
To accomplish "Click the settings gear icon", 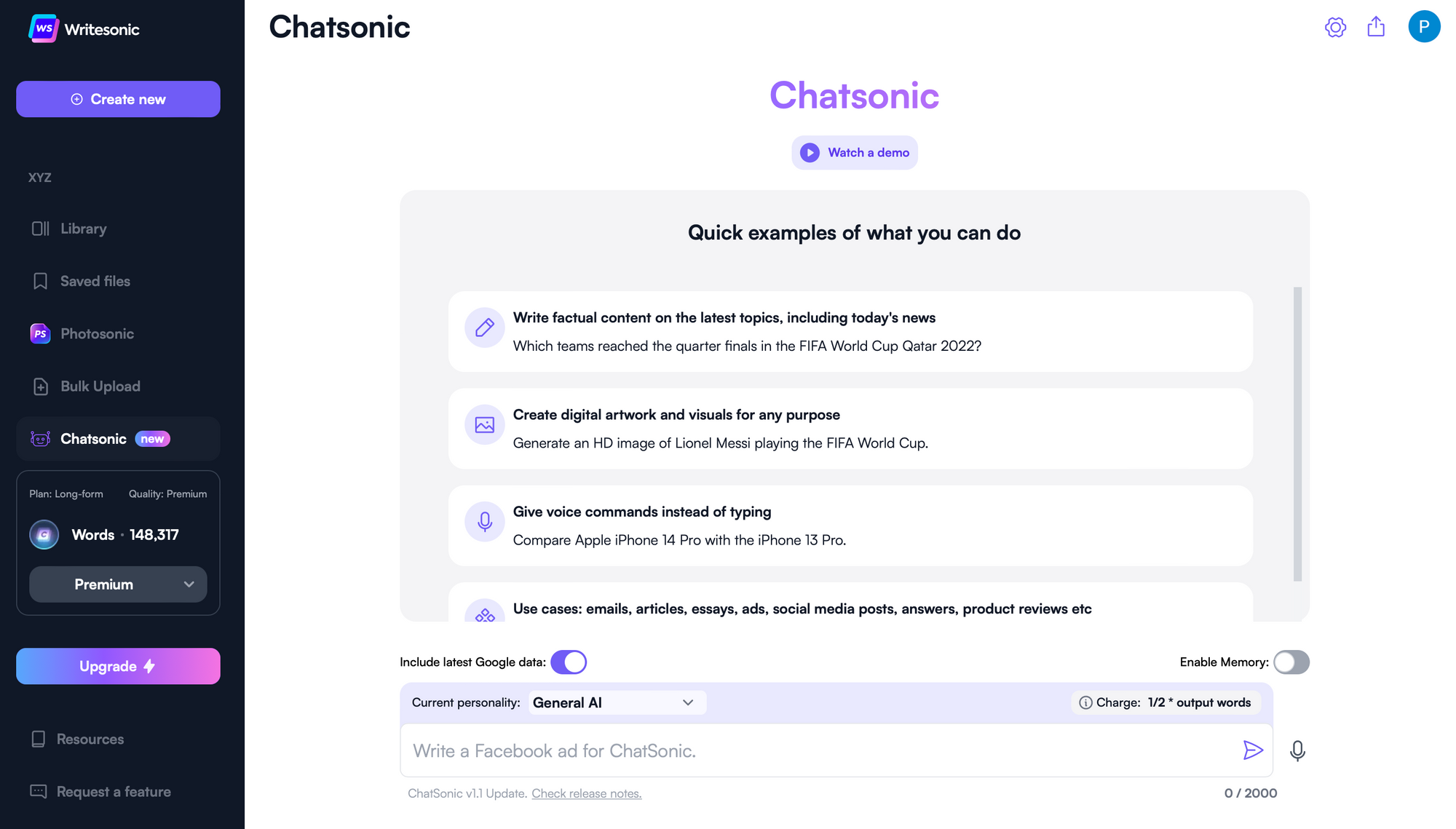I will 1335,27.
